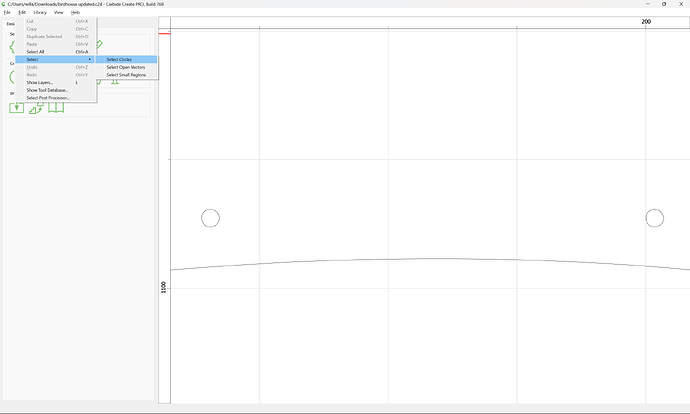Choose Select Small Regions
Screen dimensions: 690x414
click(x=126, y=75)
